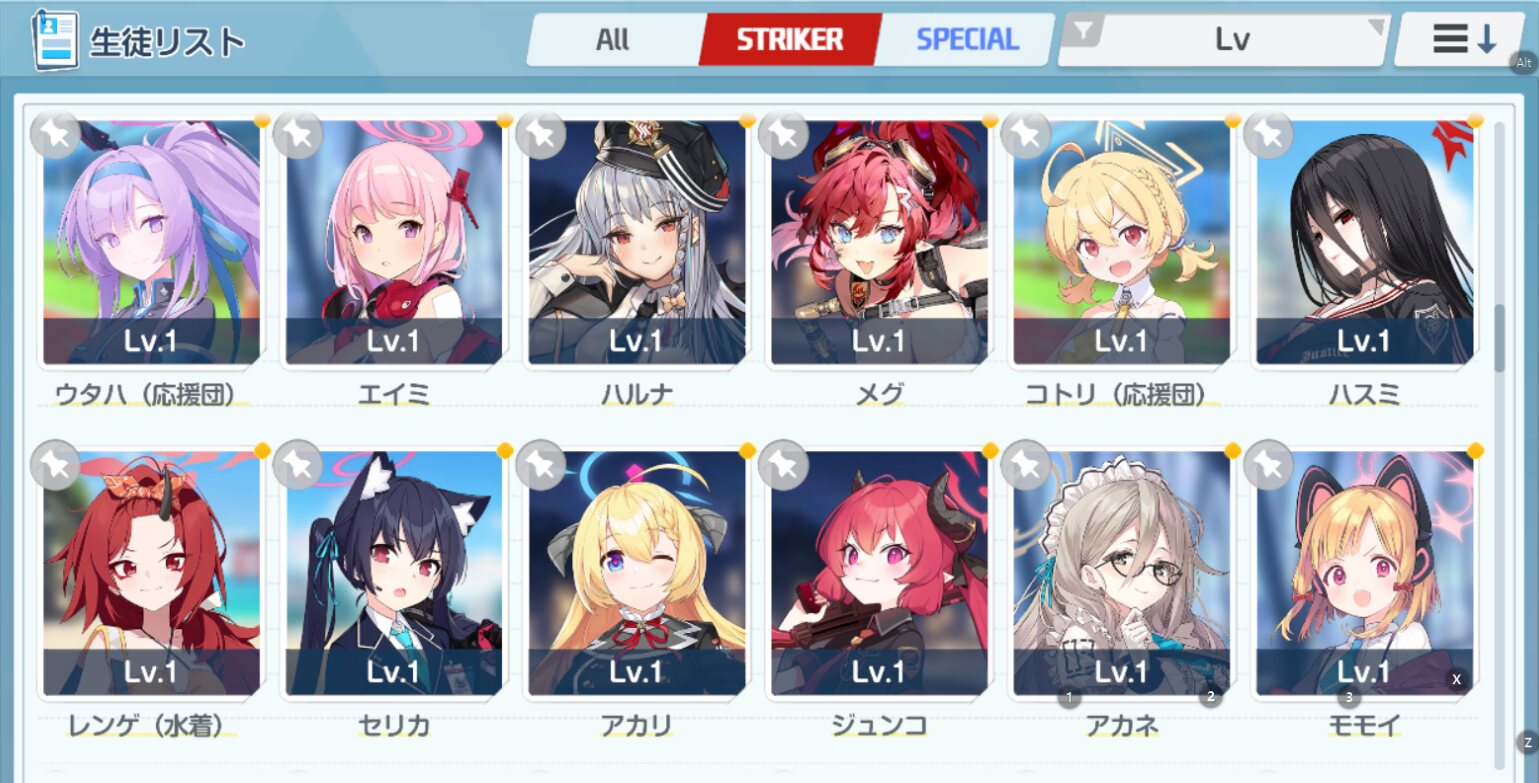Click the vertical scrollbar thumb
This screenshot has height=783, width=1539.
[x=1499, y=338]
